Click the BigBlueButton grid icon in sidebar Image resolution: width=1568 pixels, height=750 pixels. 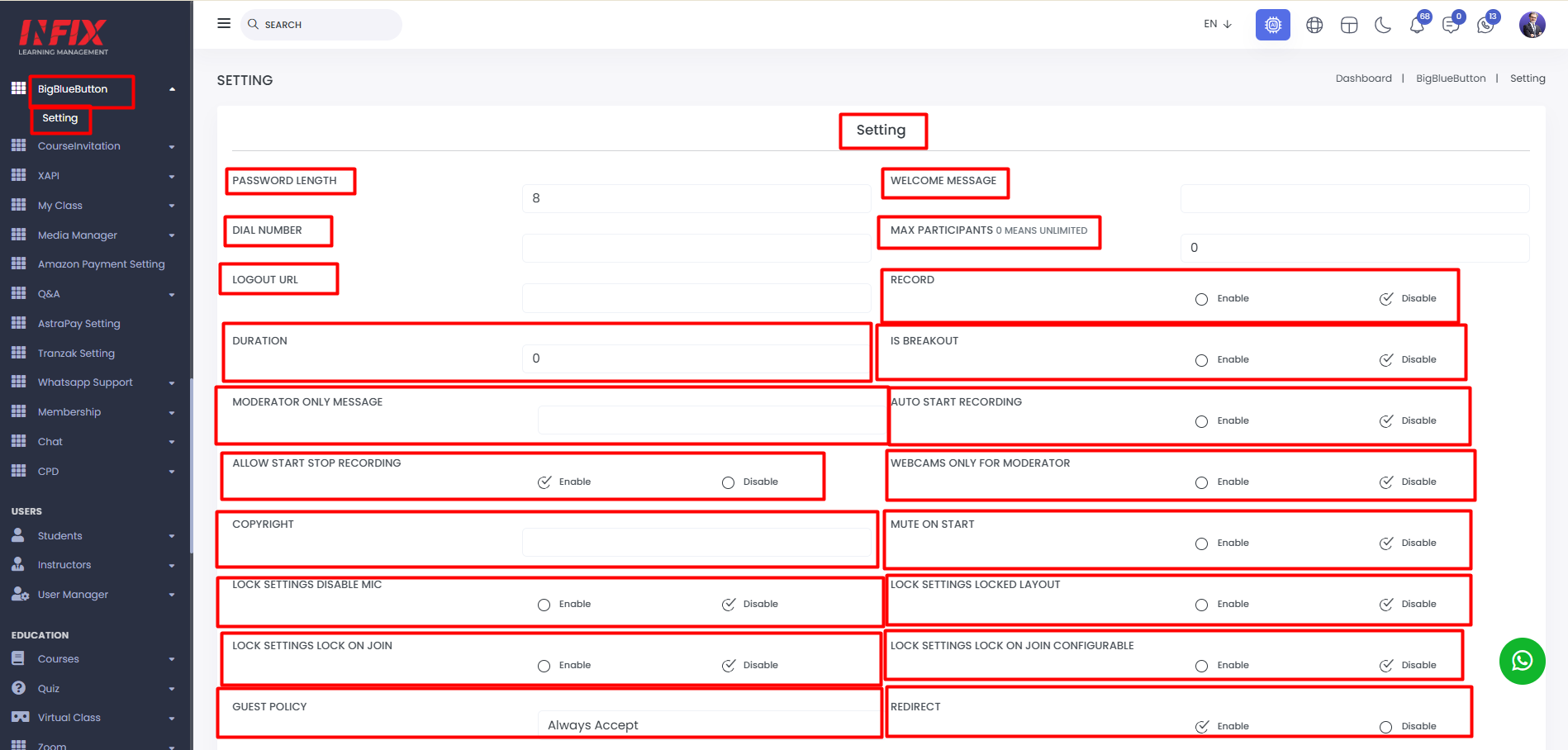[18, 88]
